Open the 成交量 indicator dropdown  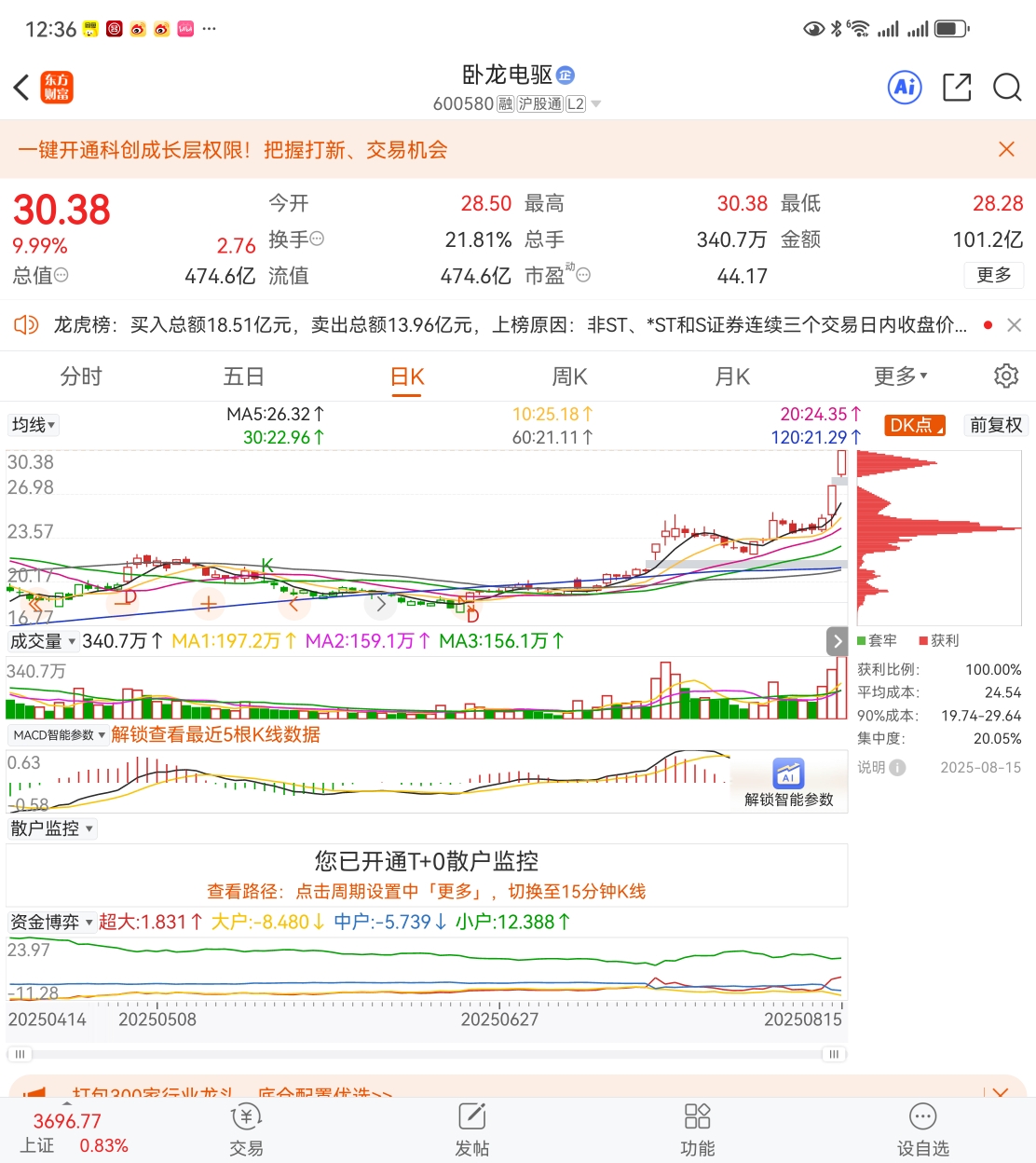click(43, 641)
